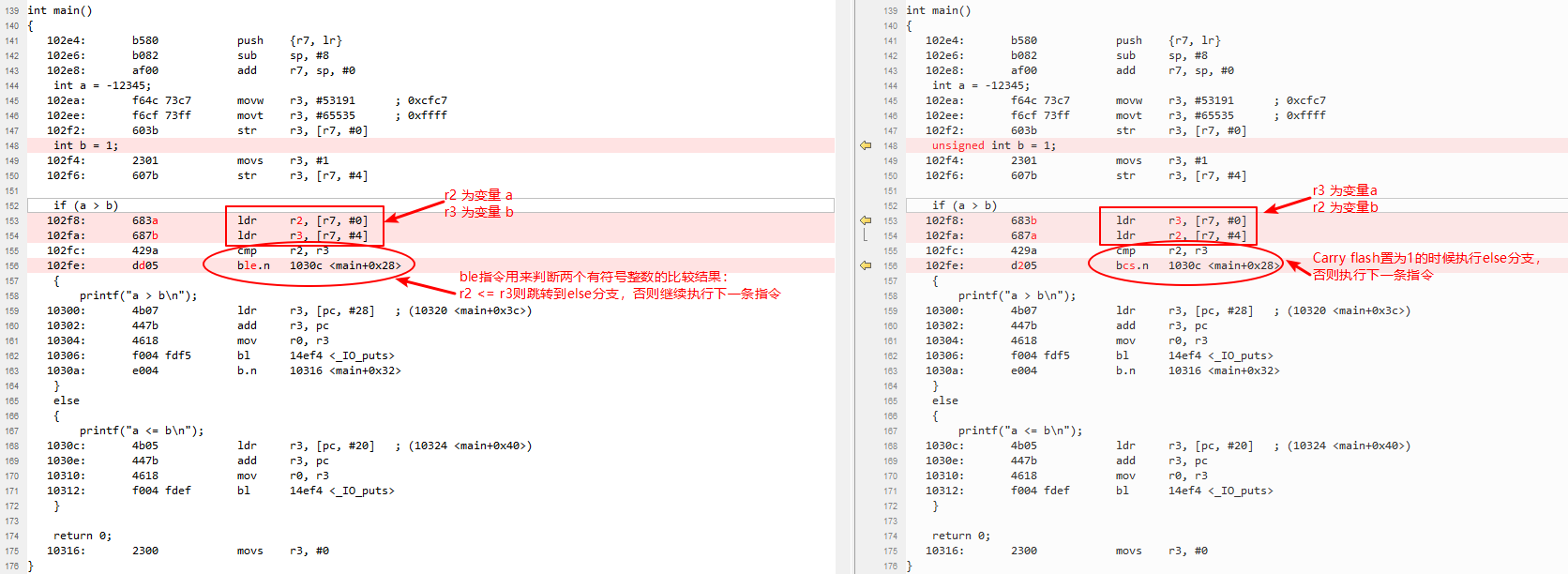This screenshot has width=1568, height=574.
Task: Click 'cmp r2, r3' instruction in the left pane
Action: pos(281,250)
